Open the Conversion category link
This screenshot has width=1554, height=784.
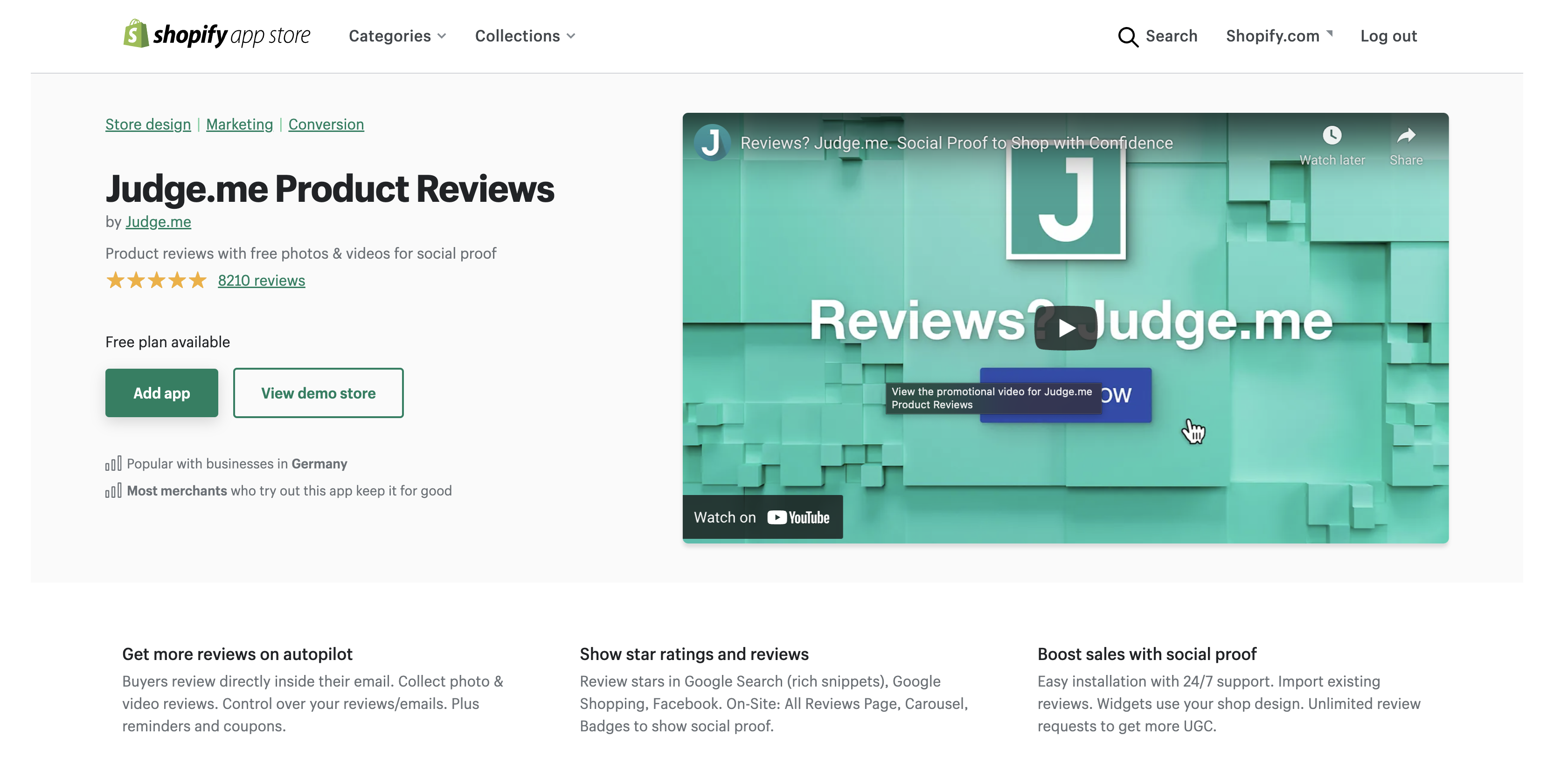click(x=326, y=124)
